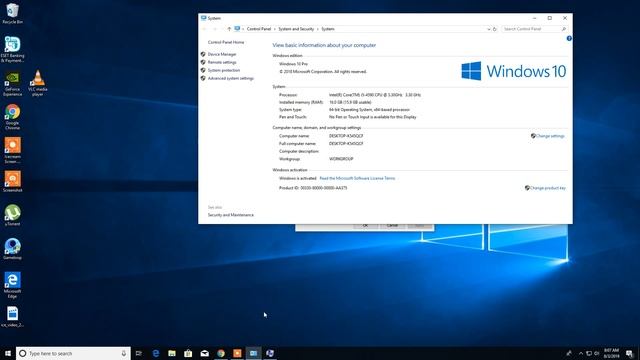Click the Processor value text
Viewport: 640px width, 360px height.
pos(375,95)
